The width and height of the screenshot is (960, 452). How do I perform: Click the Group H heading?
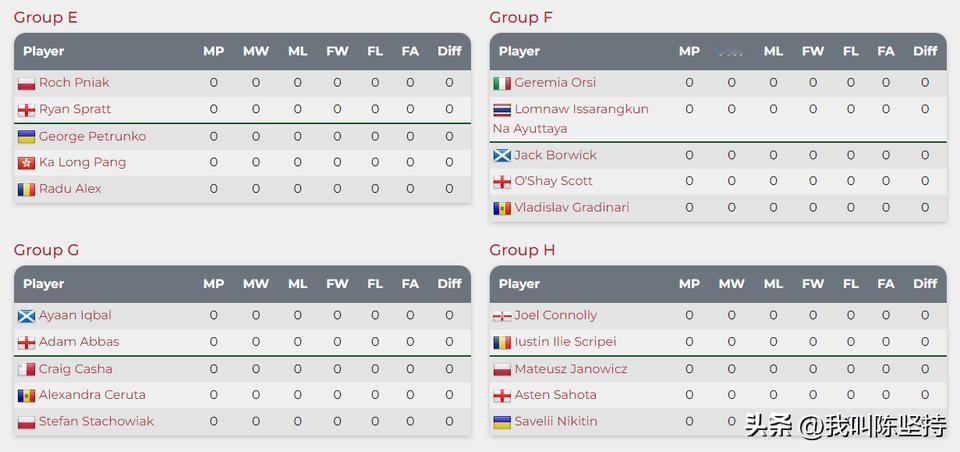[522, 250]
